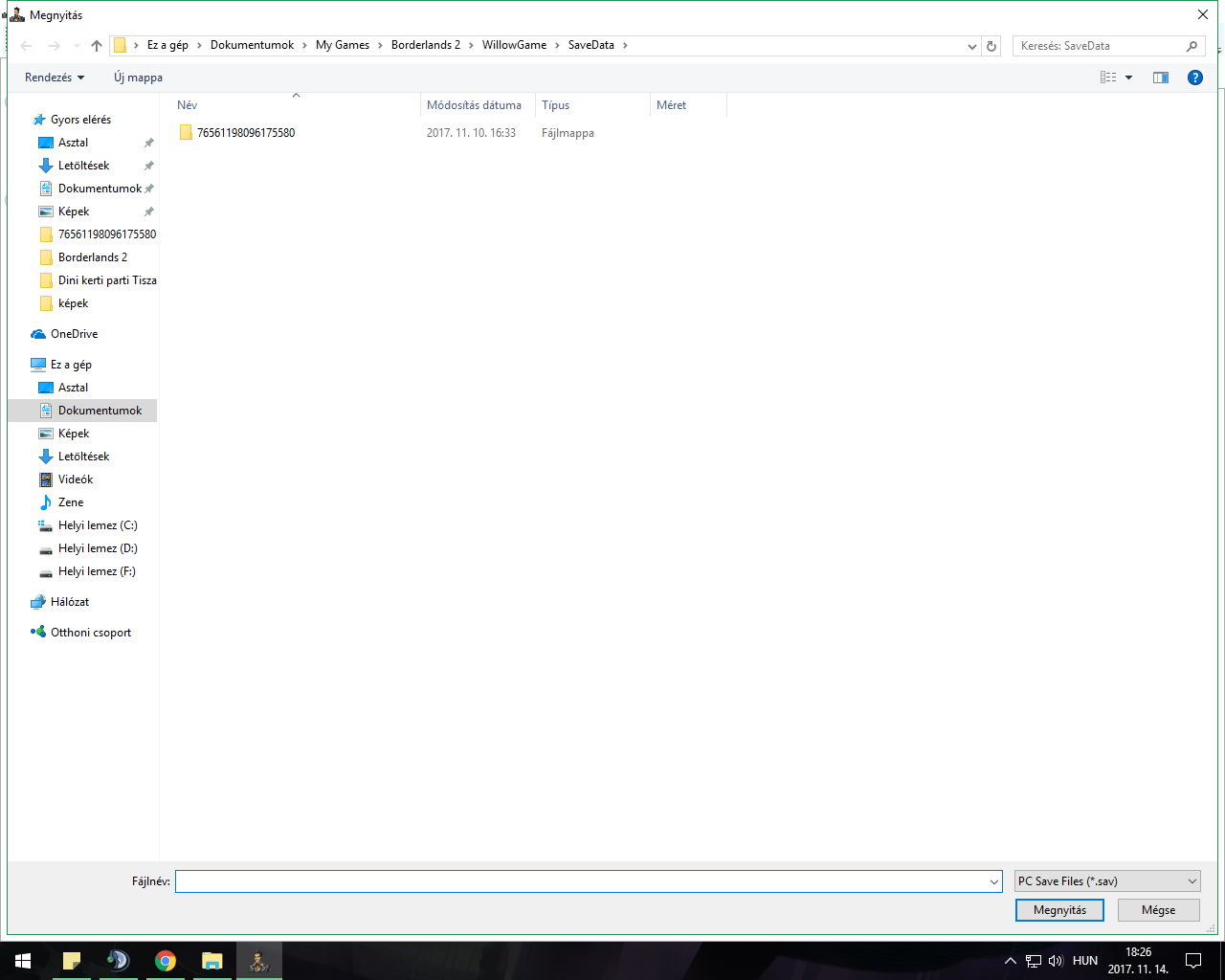Select folder 76561198096175580 in file list
The image size is (1225, 980).
246,133
